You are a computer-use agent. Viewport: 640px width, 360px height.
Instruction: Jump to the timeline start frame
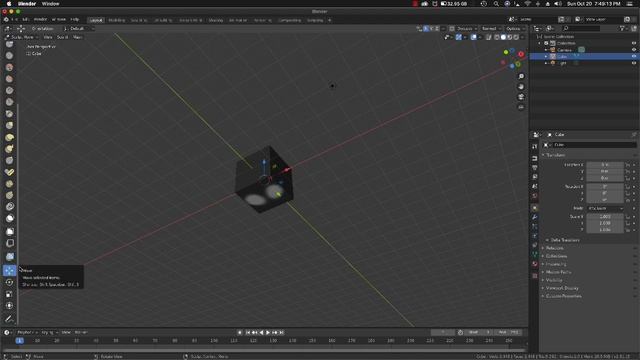[x=248, y=333]
